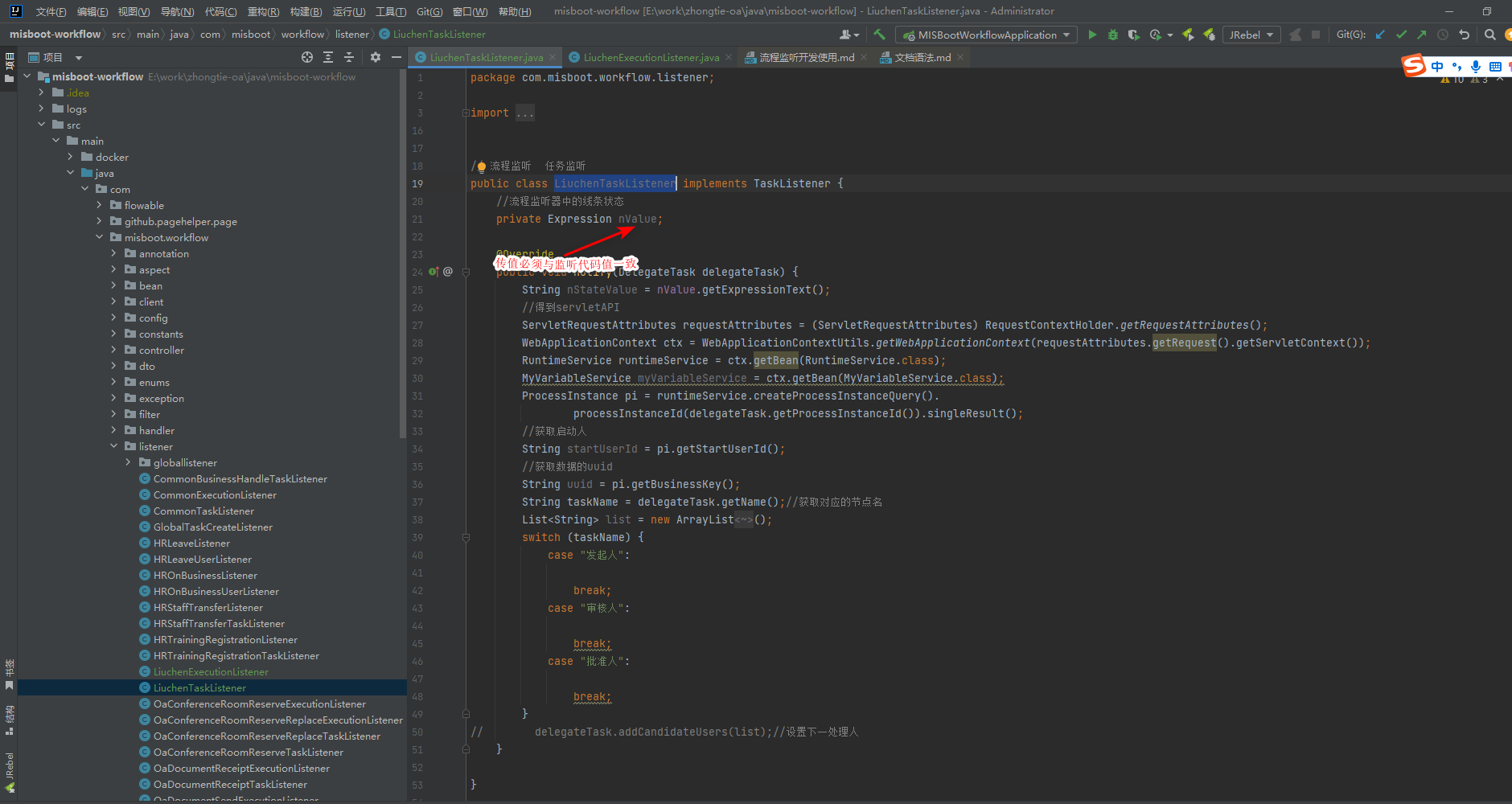This screenshot has width=1512, height=804.
Task: Switch to 流程监听开发使用.md tab
Action: (807, 57)
